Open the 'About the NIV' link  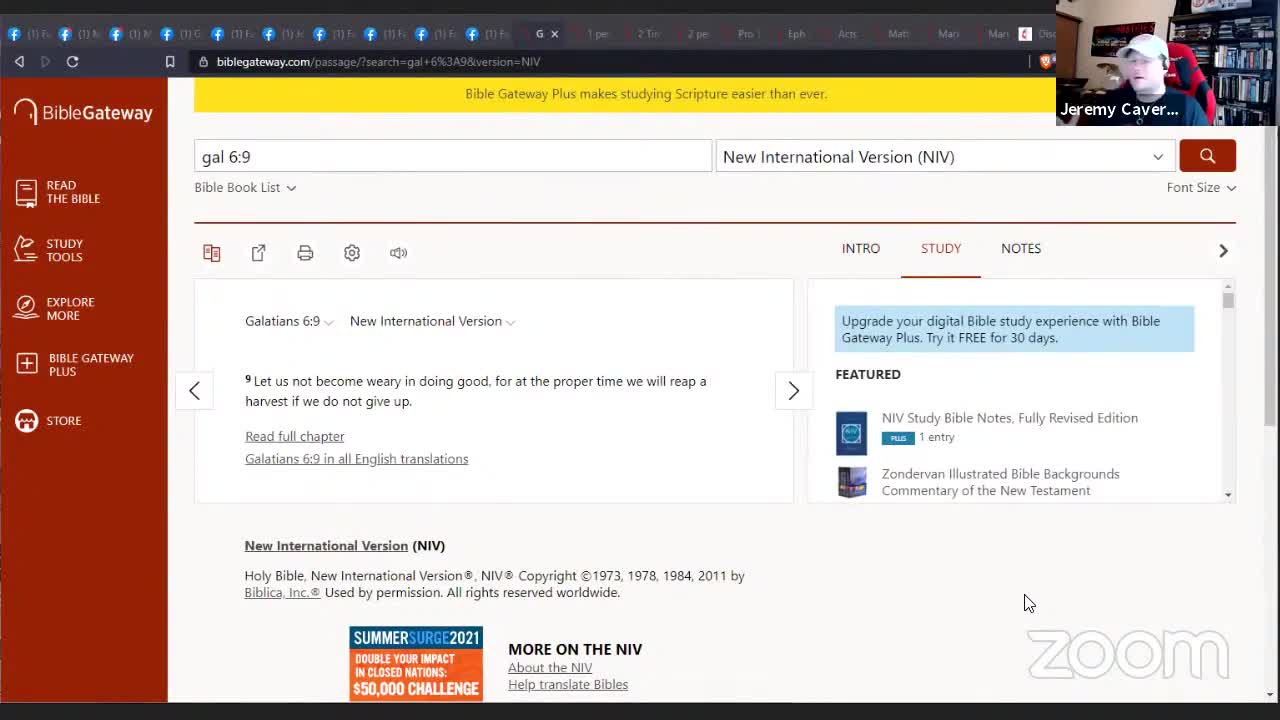point(550,668)
